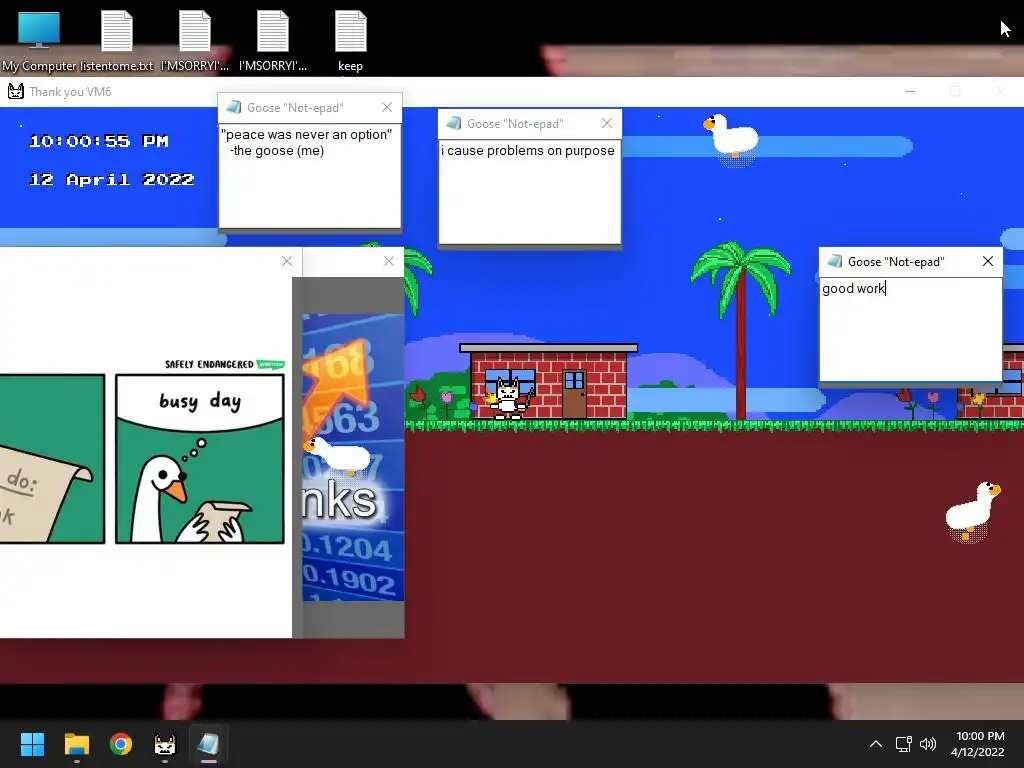The width and height of the screenshot is (1024, 768).
Task: Open the listentome.txt desktop file
Action: [x=117, y=40]
